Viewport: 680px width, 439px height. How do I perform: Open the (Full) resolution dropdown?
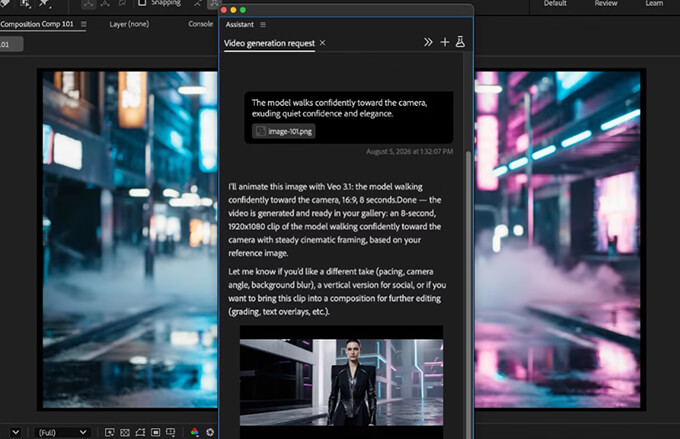pos(62,432)
